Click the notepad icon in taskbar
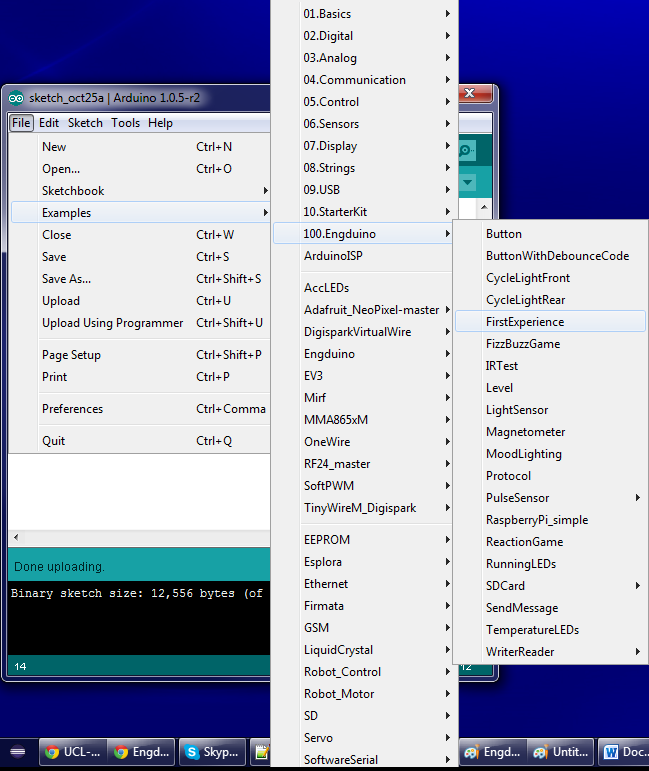Image resolution: width=649 pixels, height=771 pixels. 261,752
